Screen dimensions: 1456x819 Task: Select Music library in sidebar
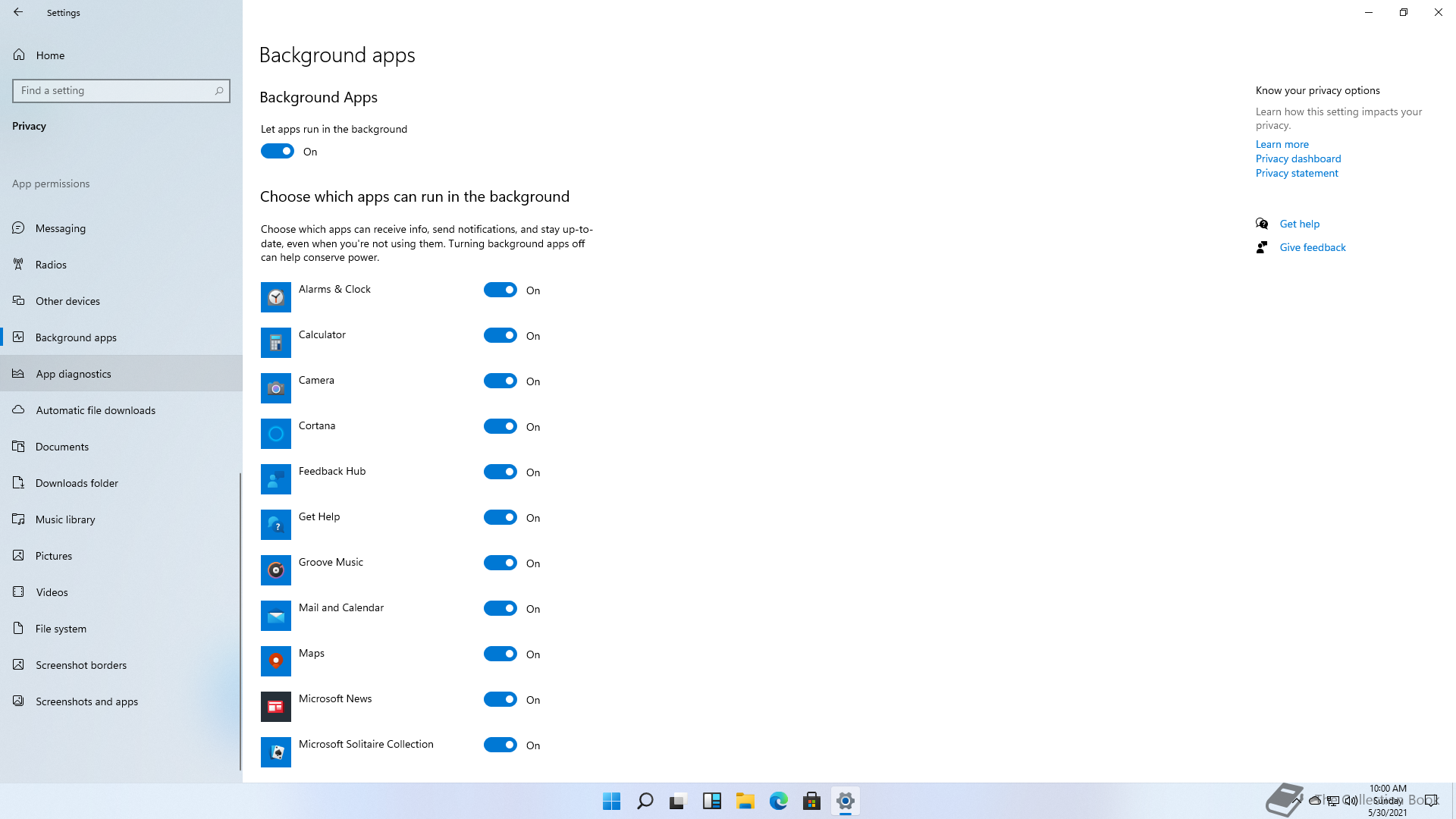121,519
